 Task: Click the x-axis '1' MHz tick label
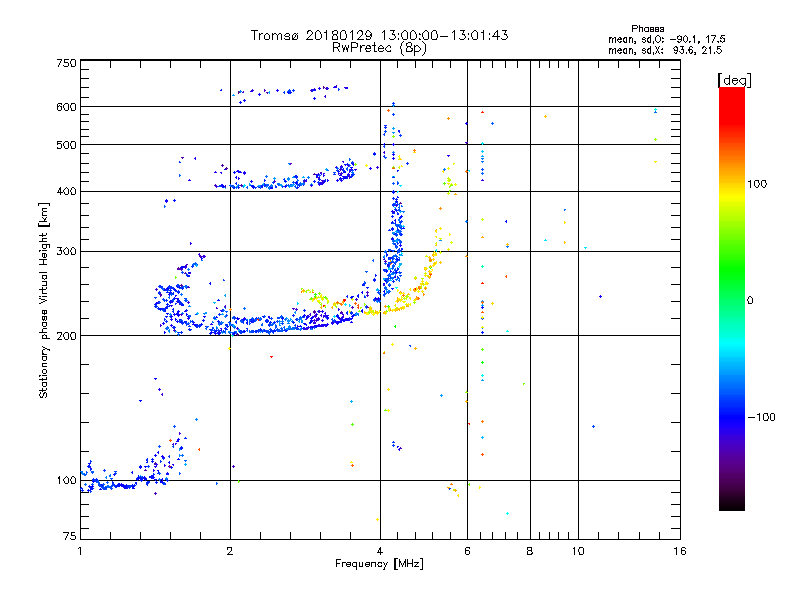tap(80, 551)
